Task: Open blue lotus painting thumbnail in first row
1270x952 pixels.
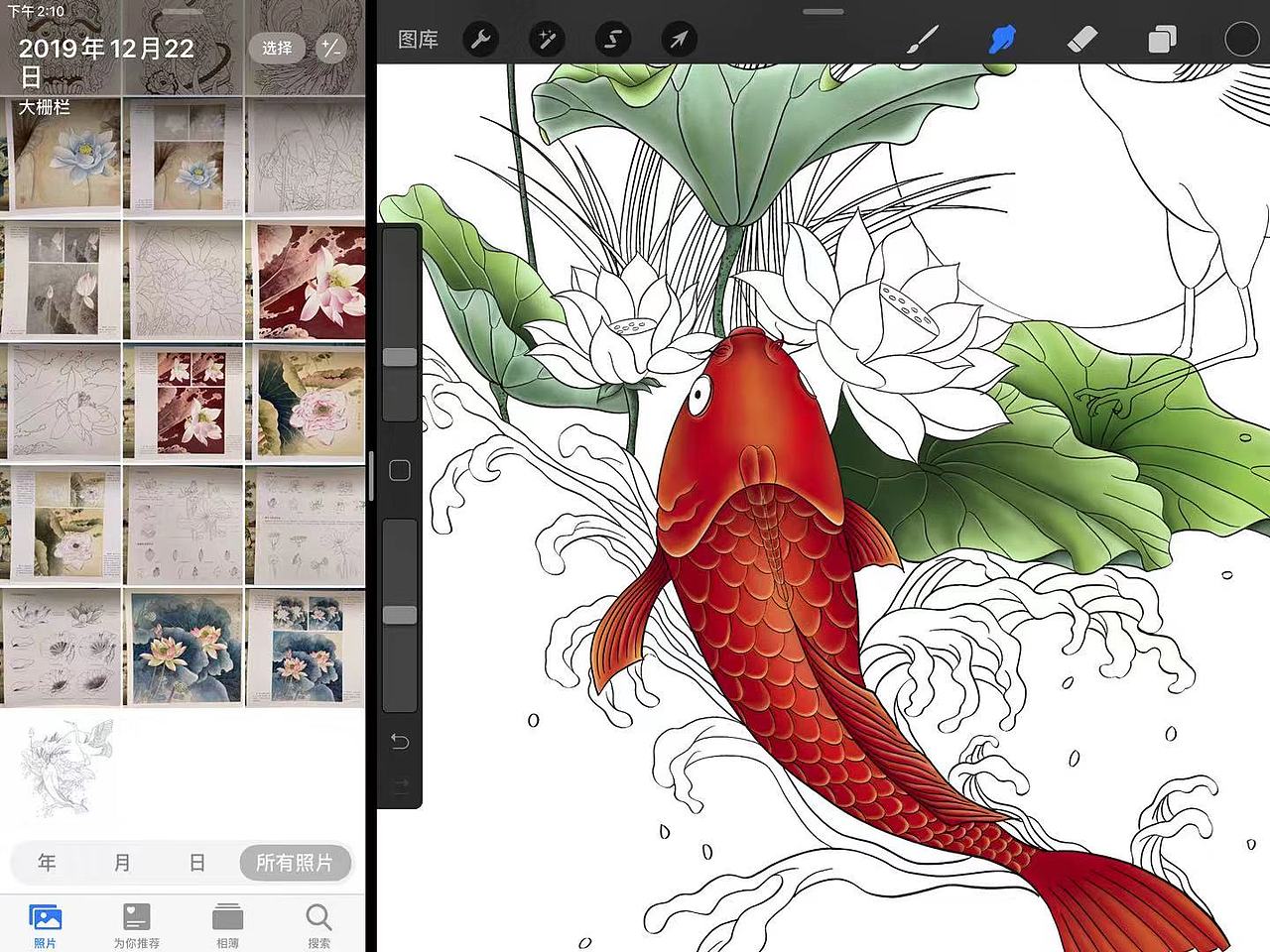Action: [x=61, y=158]
